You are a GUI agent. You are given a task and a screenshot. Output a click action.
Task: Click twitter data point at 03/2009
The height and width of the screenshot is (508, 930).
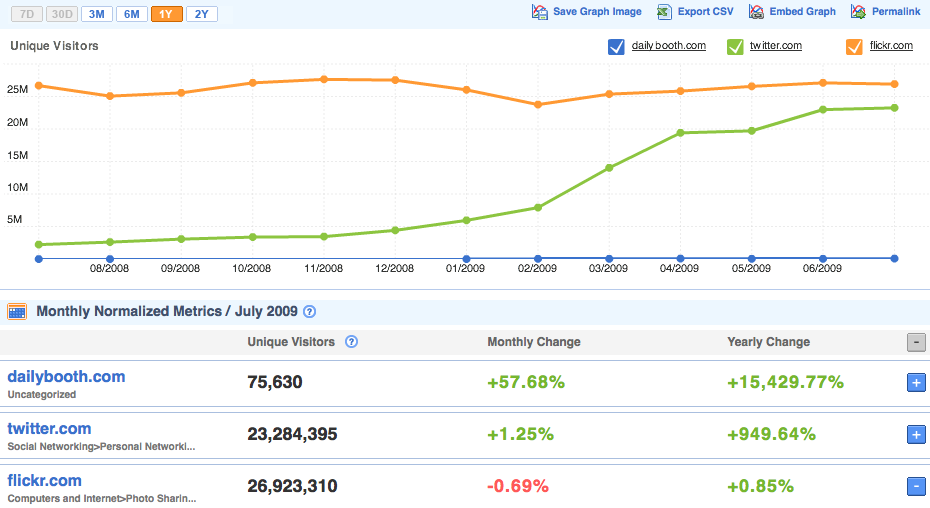pyautogui.click(x=609, y=168)
